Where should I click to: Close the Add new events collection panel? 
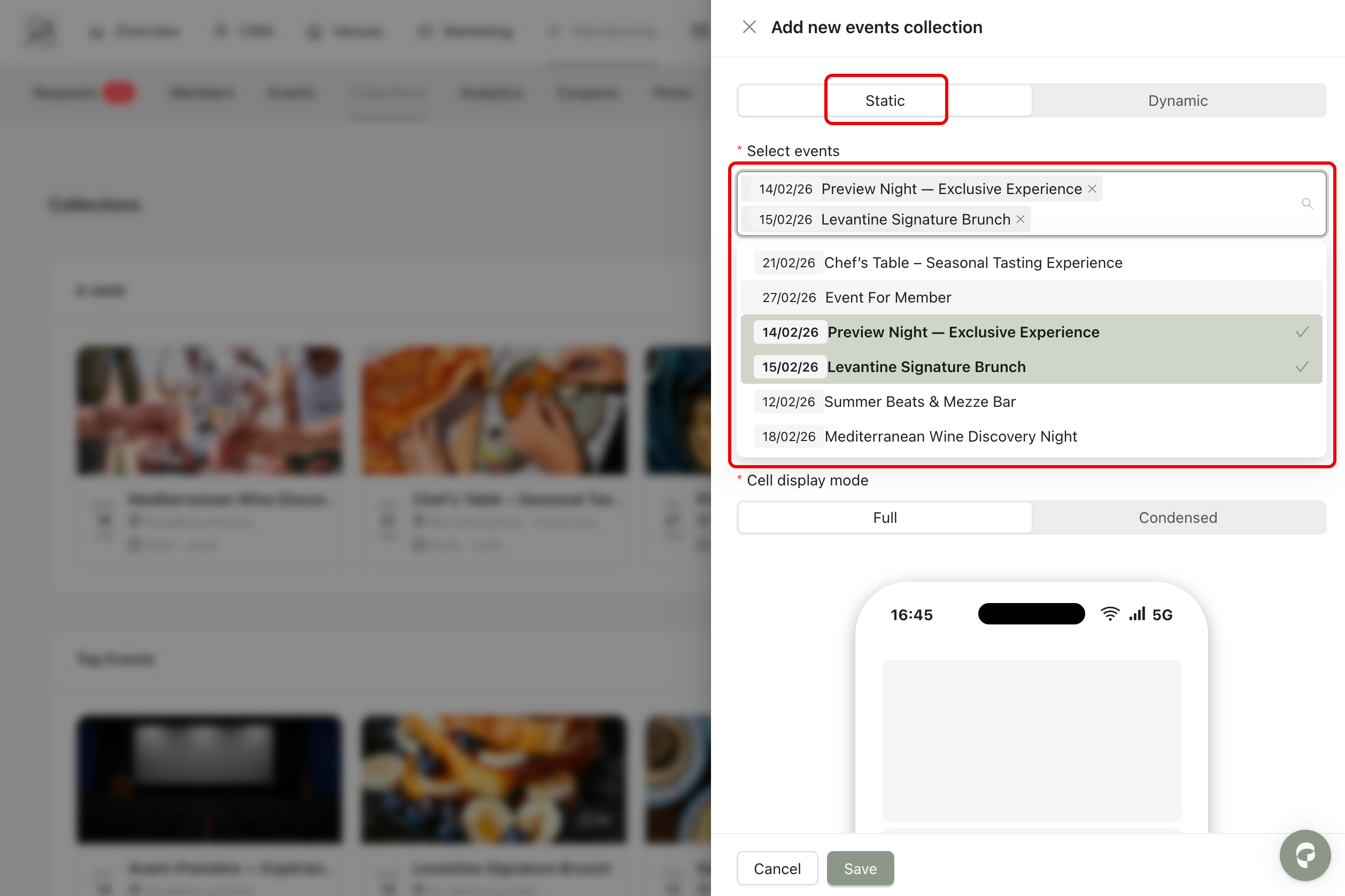(x=749, y=27)
